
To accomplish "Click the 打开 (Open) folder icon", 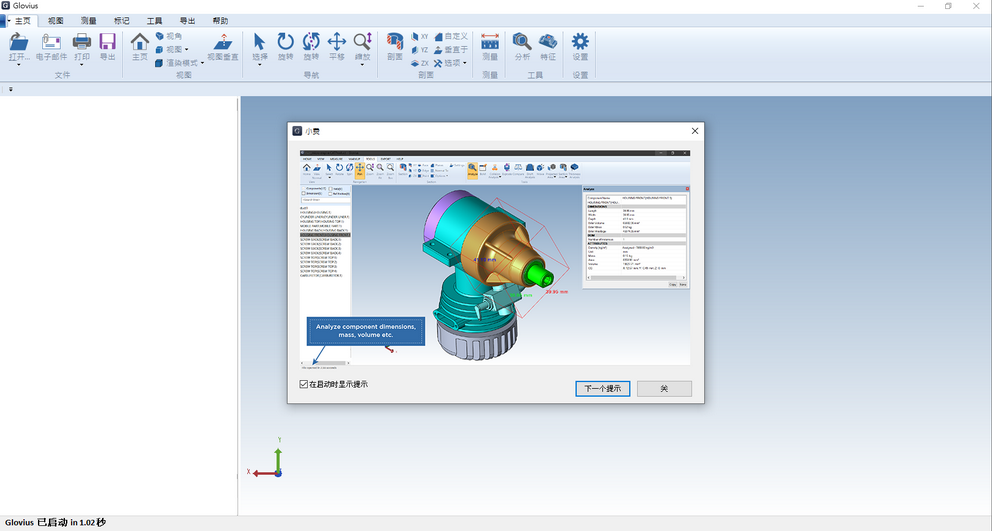I will point(19,42).
